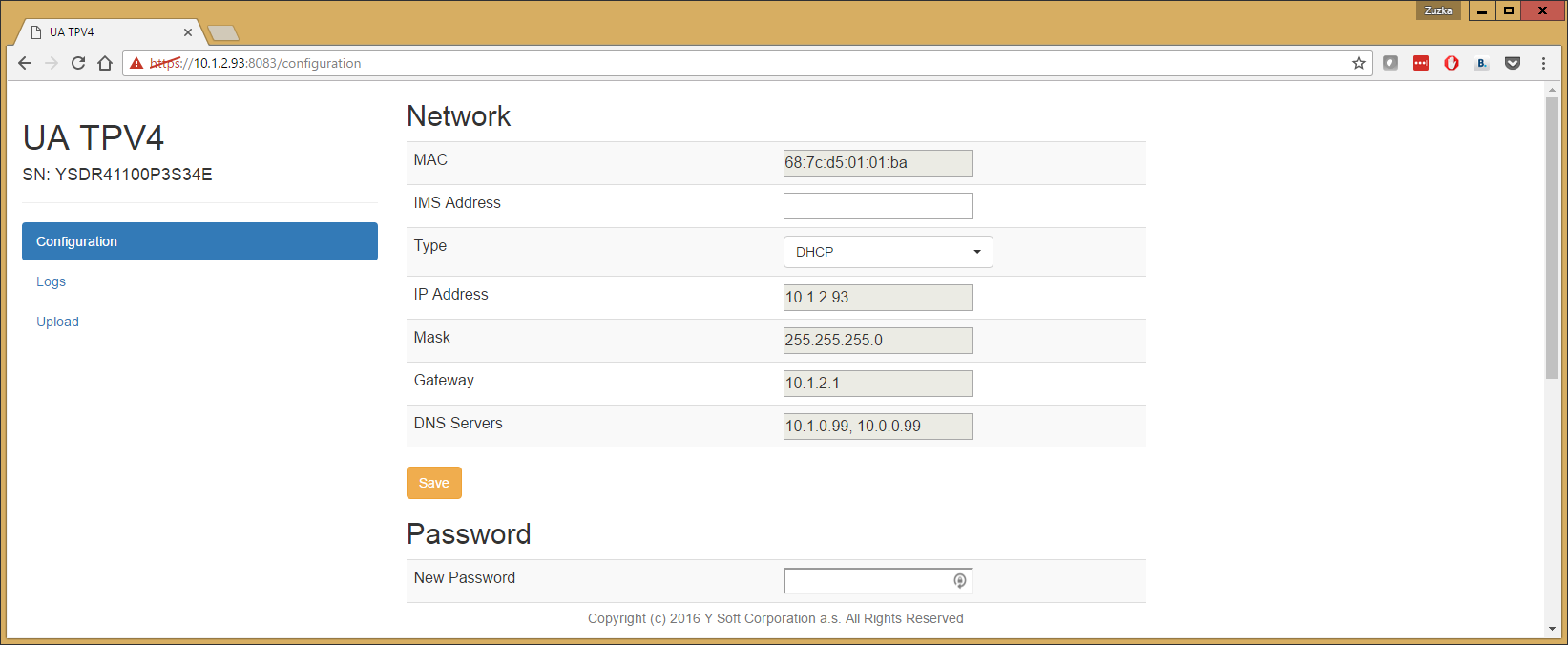Image resolution: width=1568 pixels, height=645 pixels.
Task: Click the LastPass extension icon
Action: (1421, 63)
